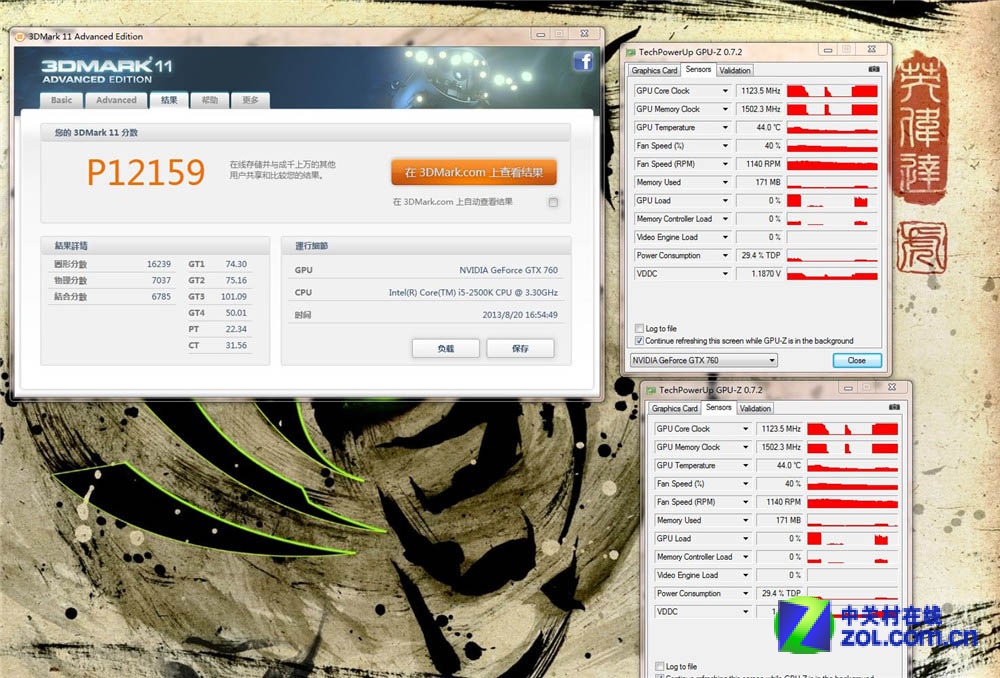Click the 负载 load button in 3DMark 11
This screenshot has height=678, width=1000.
pyautogui.click(x=446, y=348)
